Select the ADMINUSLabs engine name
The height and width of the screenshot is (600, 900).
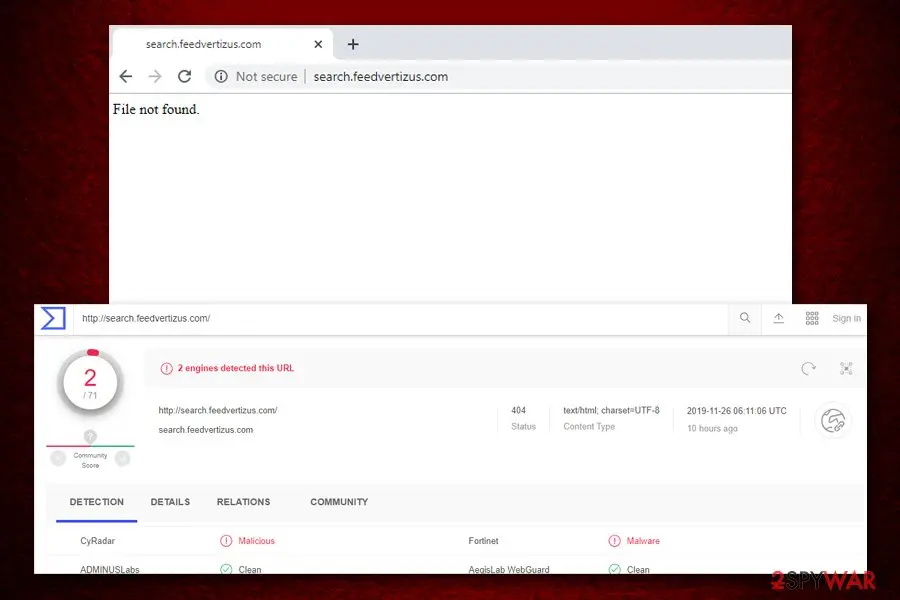click(x=110, y=570)
